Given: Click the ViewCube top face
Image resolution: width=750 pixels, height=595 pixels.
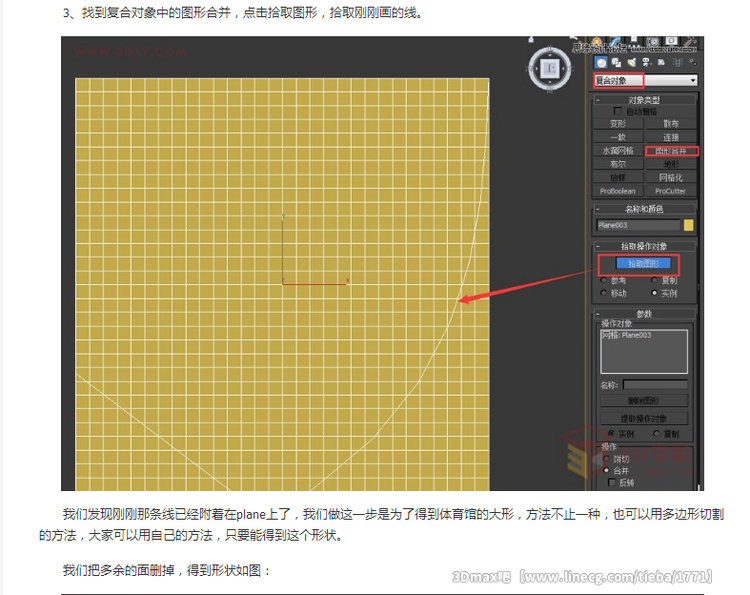Looking at the screenshot, I should click(x=550, y=69).
